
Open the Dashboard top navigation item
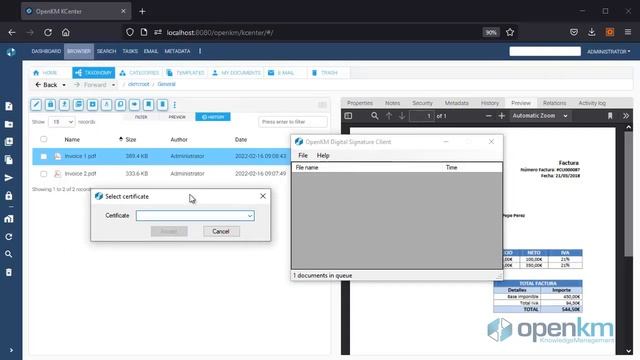click(x=46, y=51)
